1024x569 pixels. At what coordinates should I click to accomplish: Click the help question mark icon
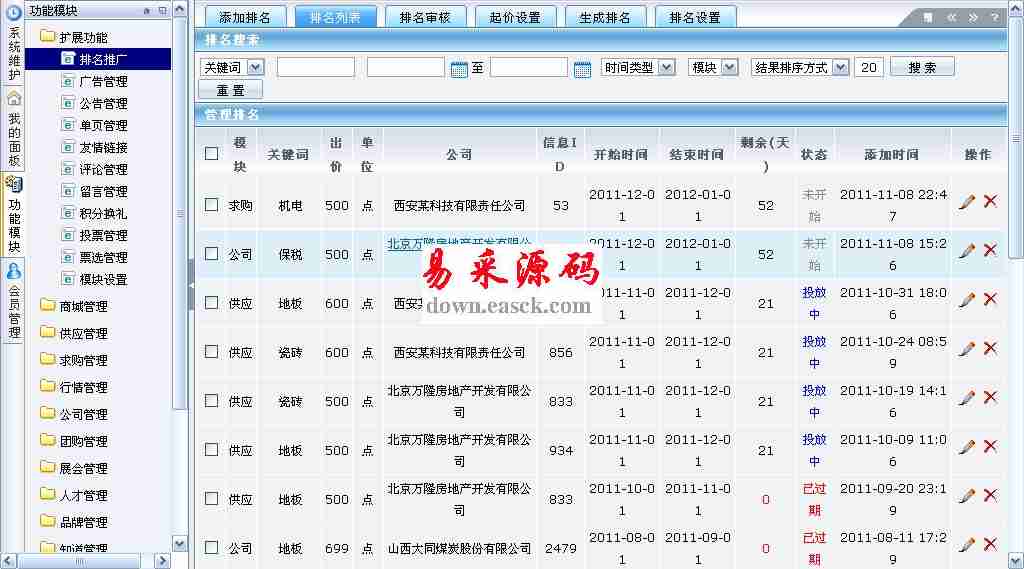click(994, 18)
